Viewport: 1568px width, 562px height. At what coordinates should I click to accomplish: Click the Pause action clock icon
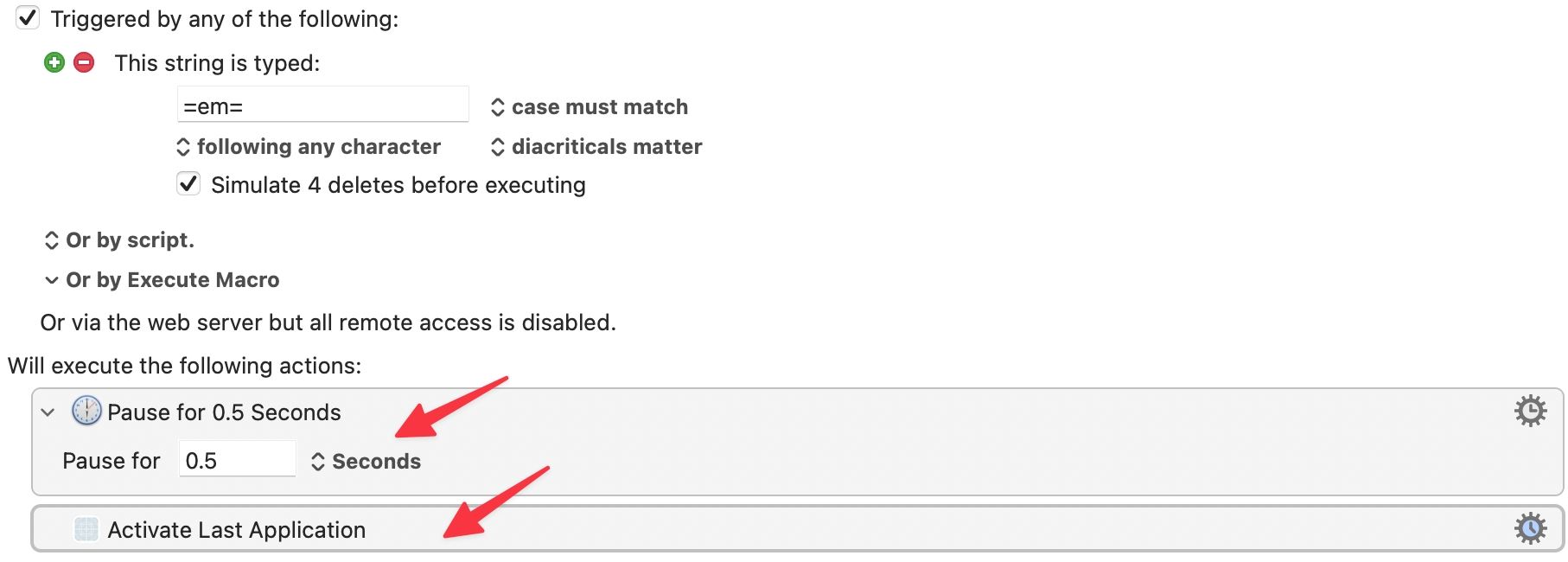(x=86, y=412)
